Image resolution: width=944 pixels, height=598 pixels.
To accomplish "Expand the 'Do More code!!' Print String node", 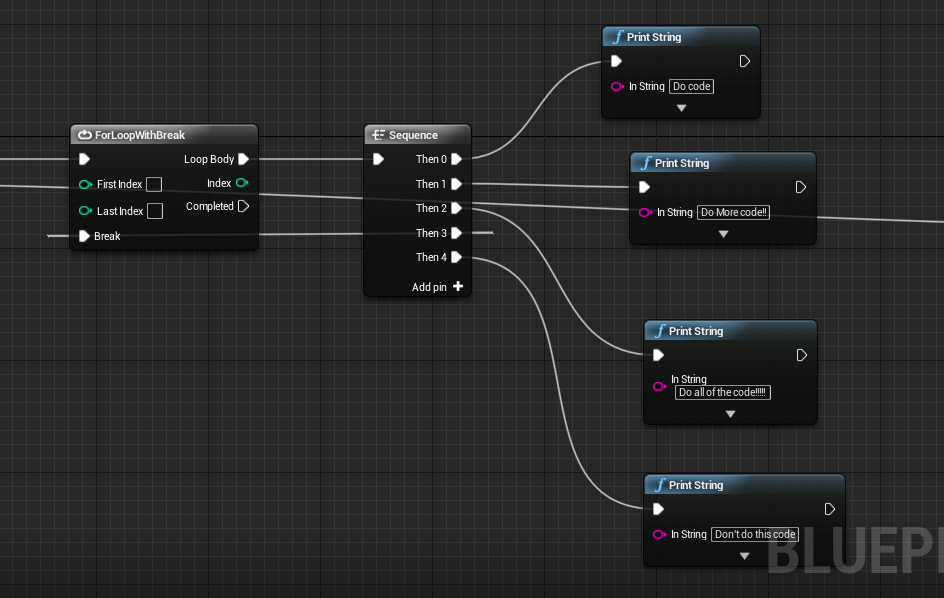I will click(724, 234).
